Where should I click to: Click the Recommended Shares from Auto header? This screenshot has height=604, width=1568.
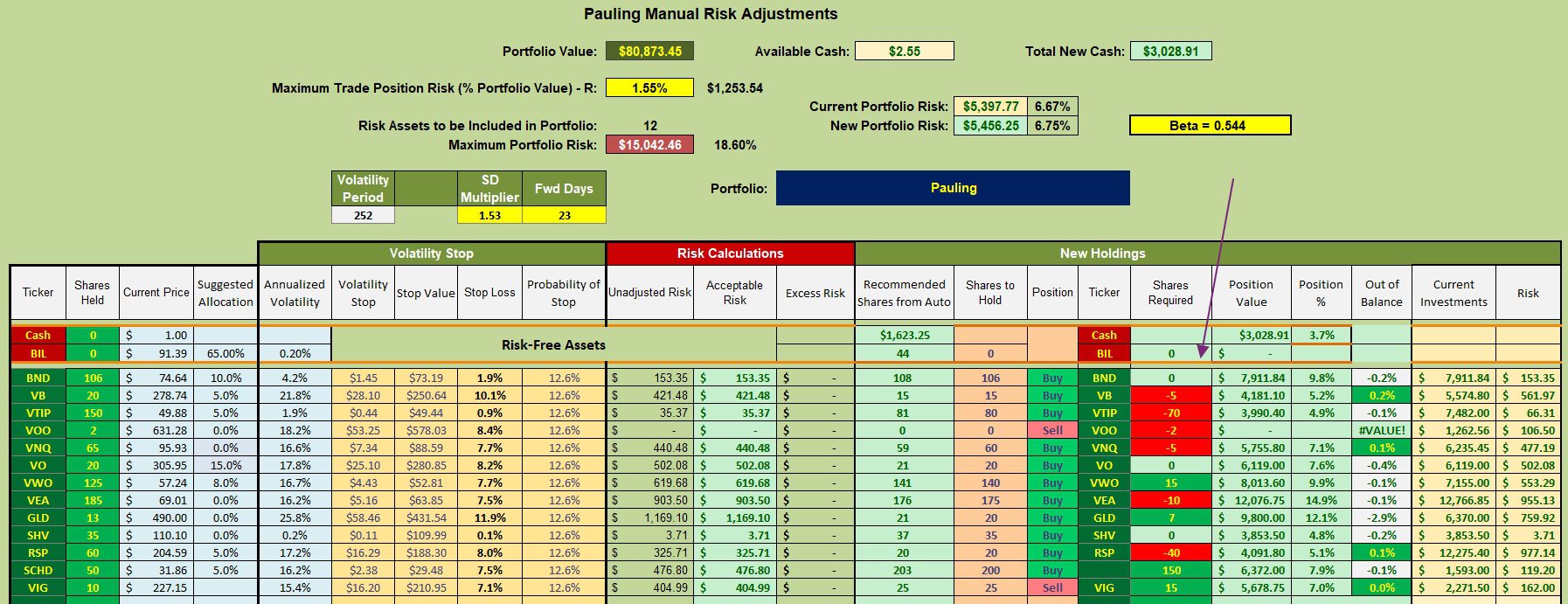[905, 293]
